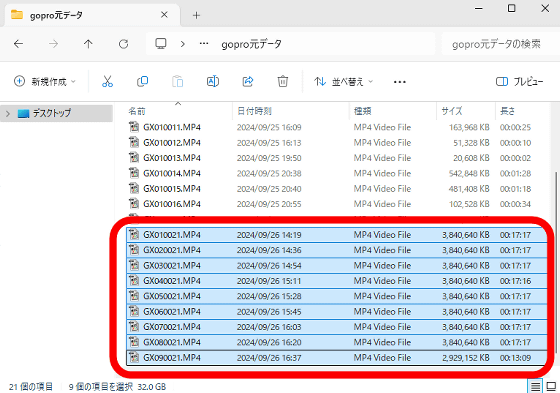Open the 並べ替え (Sort) dropdown
The width and height of the screenshot is (560, 393).
pyautogui.click(x=343, y=81)
